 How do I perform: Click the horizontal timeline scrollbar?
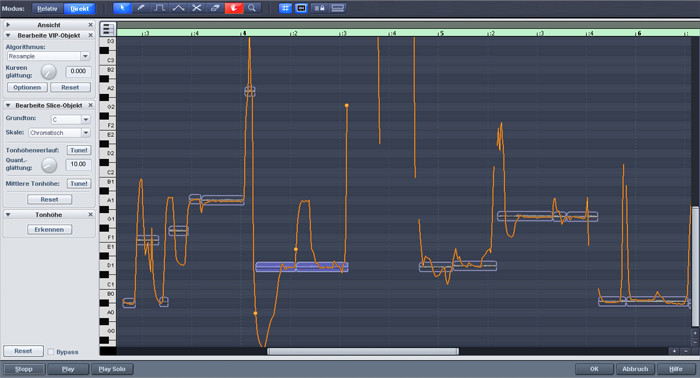click(363, 352)
